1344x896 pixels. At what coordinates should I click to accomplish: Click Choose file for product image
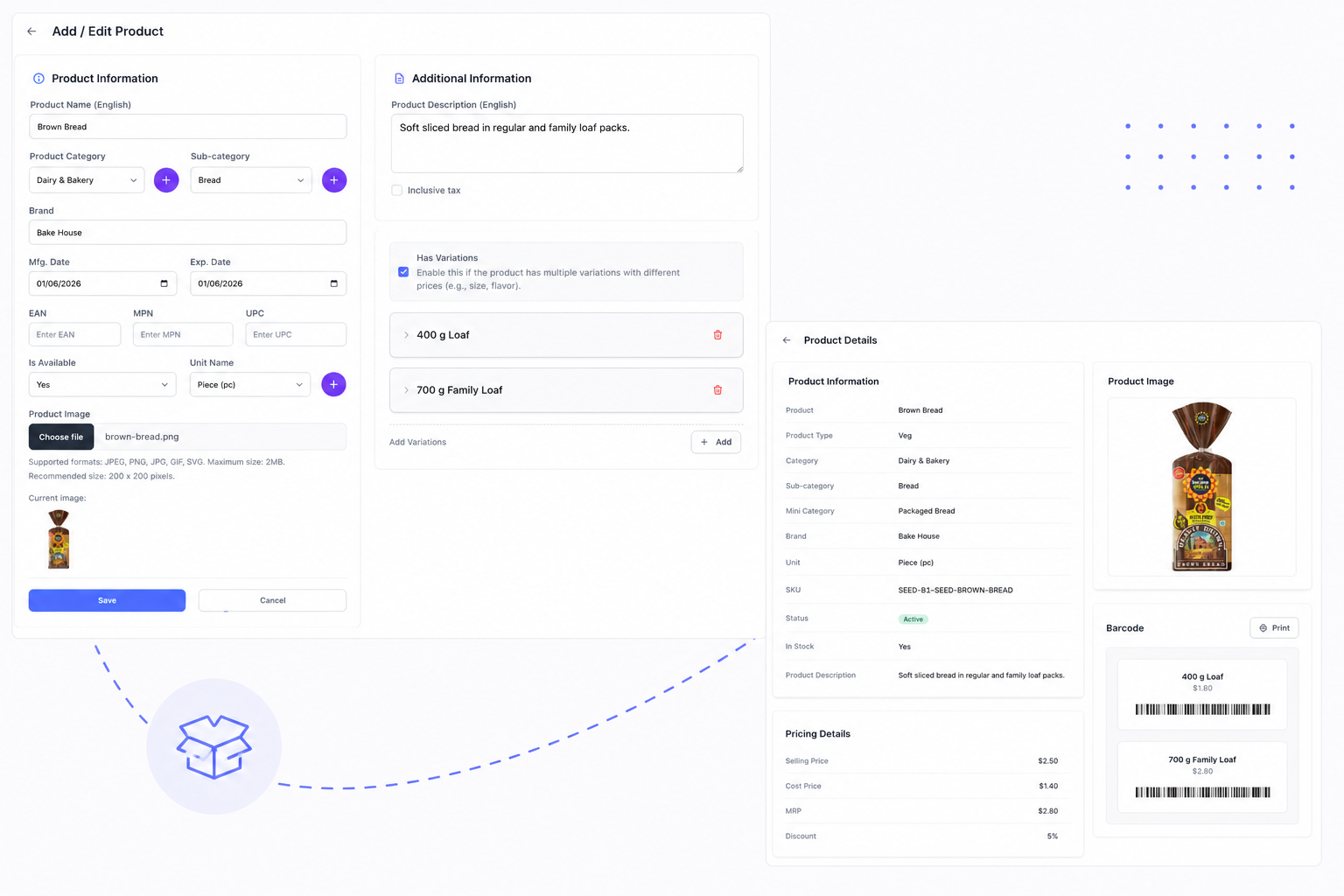tap(61, 437)
